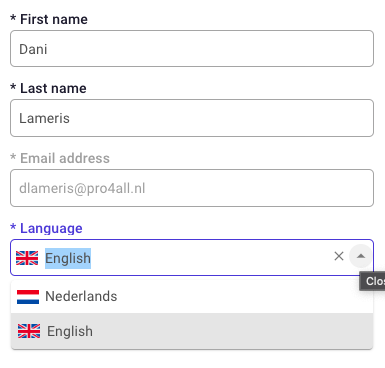Click the required asterisk beside Language
Viewport: 385px width, 368px height.
(13, 227)
